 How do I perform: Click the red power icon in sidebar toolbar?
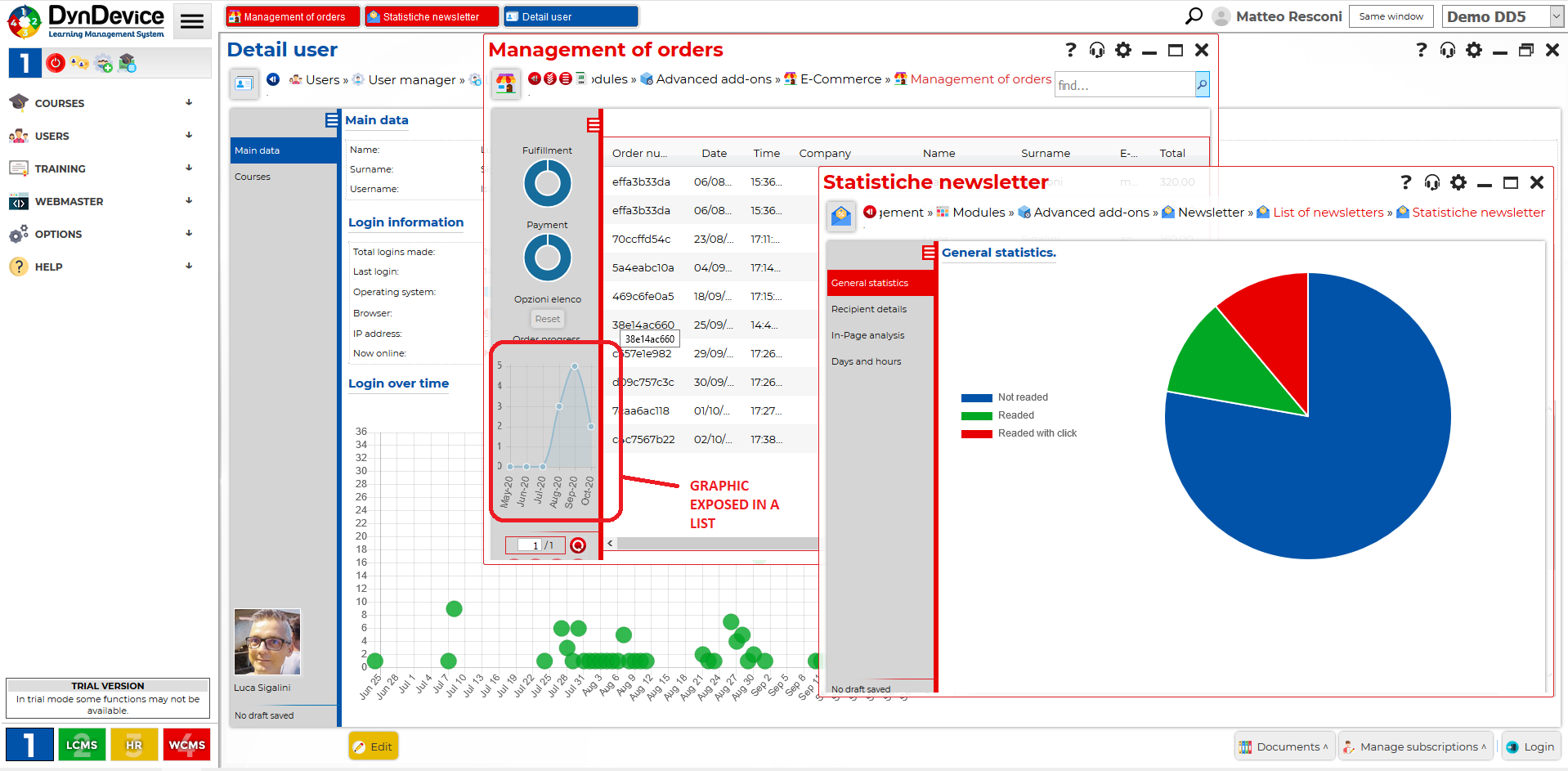click(x=56, y=63)
